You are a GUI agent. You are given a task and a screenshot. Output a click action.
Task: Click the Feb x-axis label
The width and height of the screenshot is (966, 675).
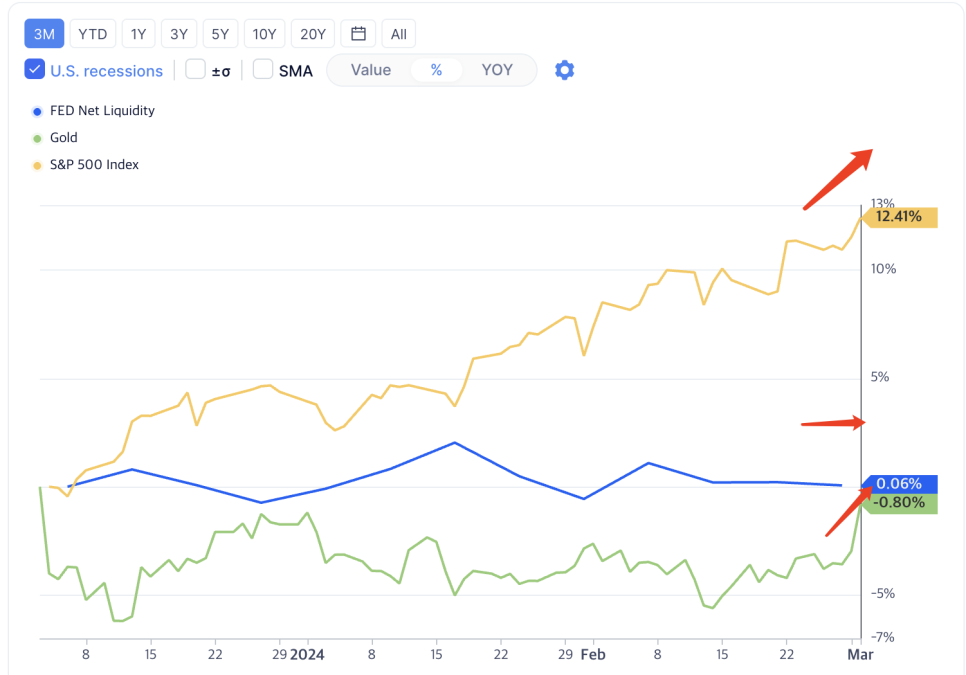coord(593,655)
